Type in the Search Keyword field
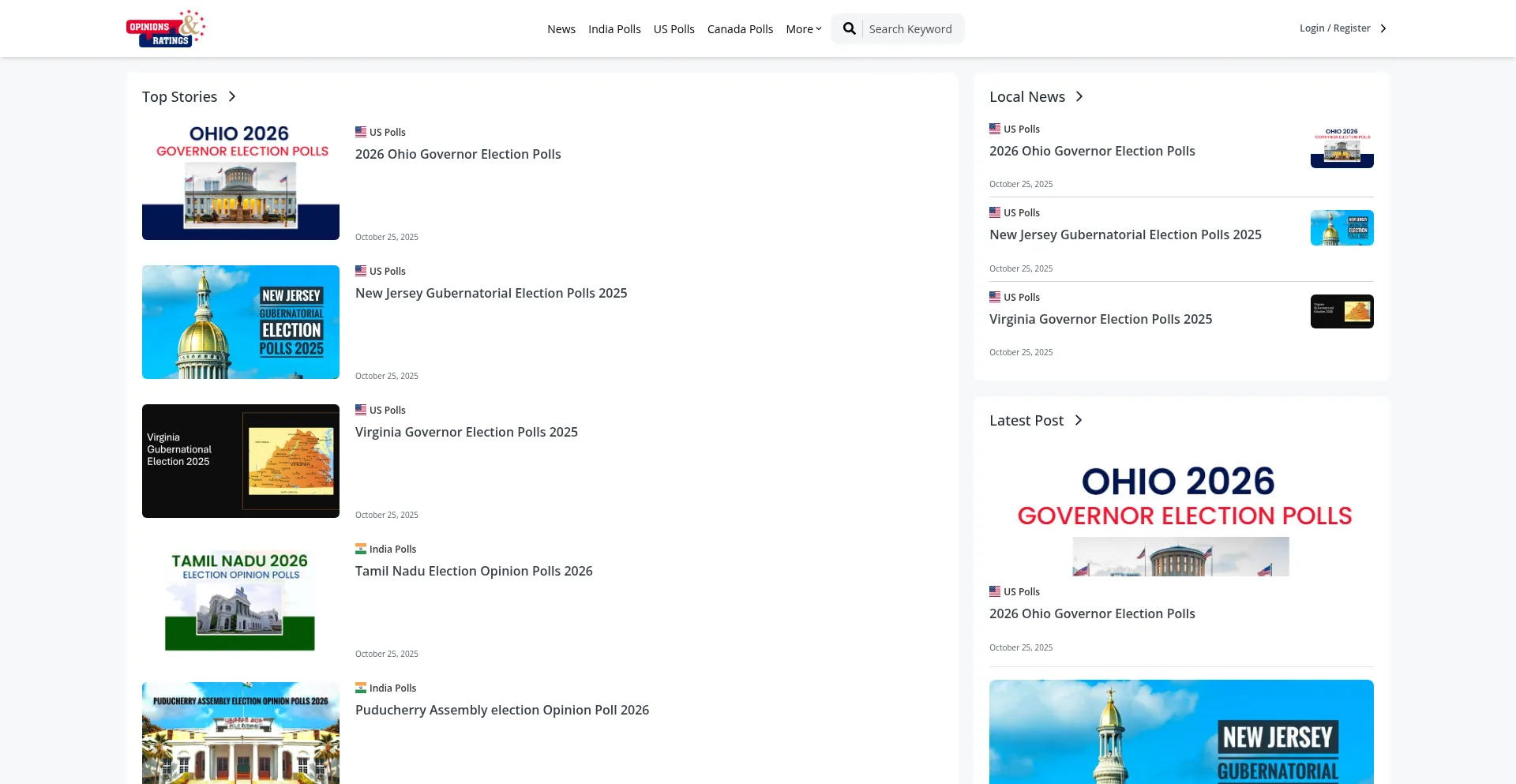 pos(911,29)
